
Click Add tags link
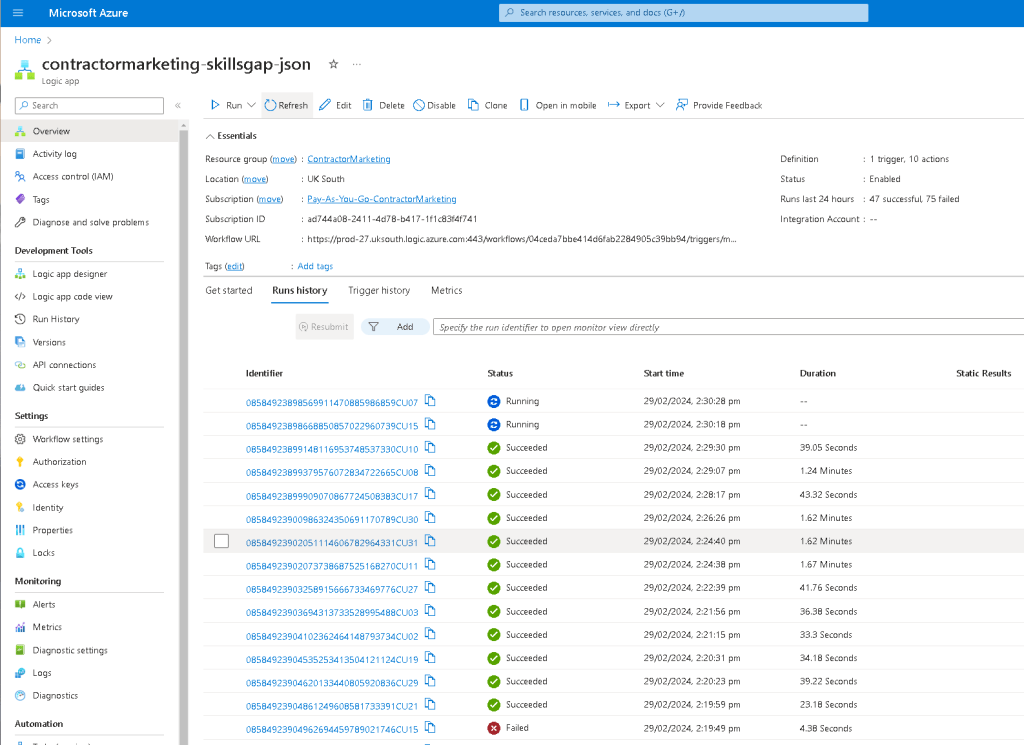pos(315,266)
